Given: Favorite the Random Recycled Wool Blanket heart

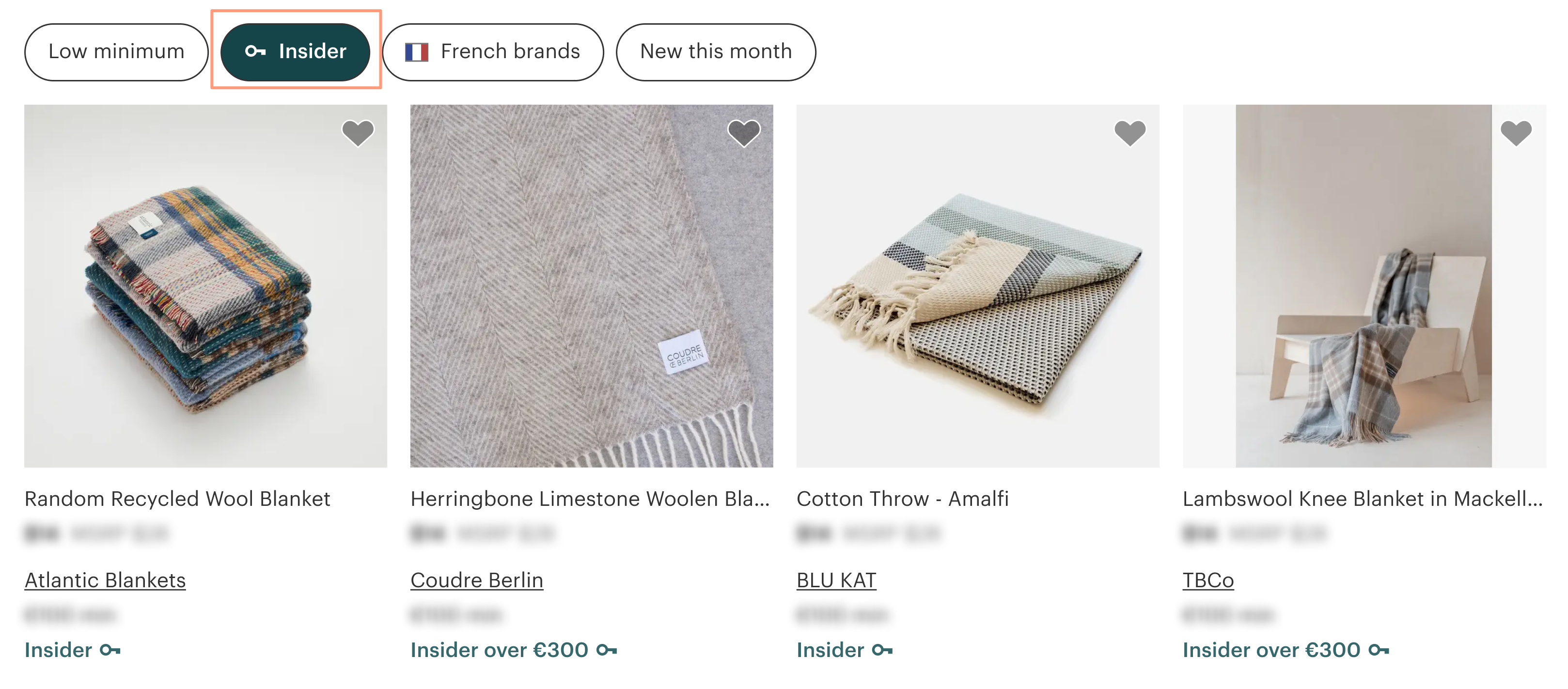Looking at the screenshot, I should coord(357,133).
